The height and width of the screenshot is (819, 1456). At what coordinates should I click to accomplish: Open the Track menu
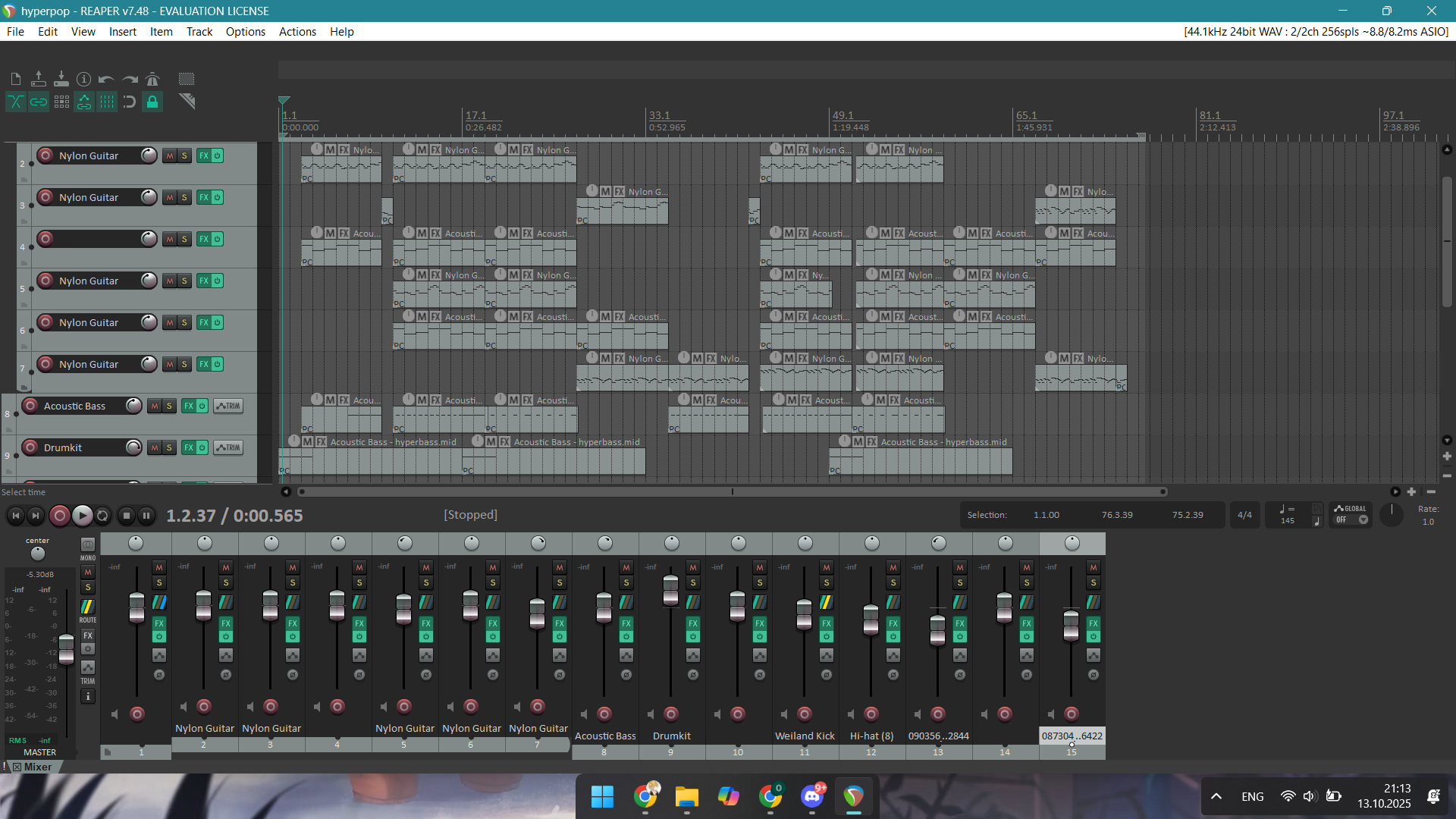tap(199, 32)
